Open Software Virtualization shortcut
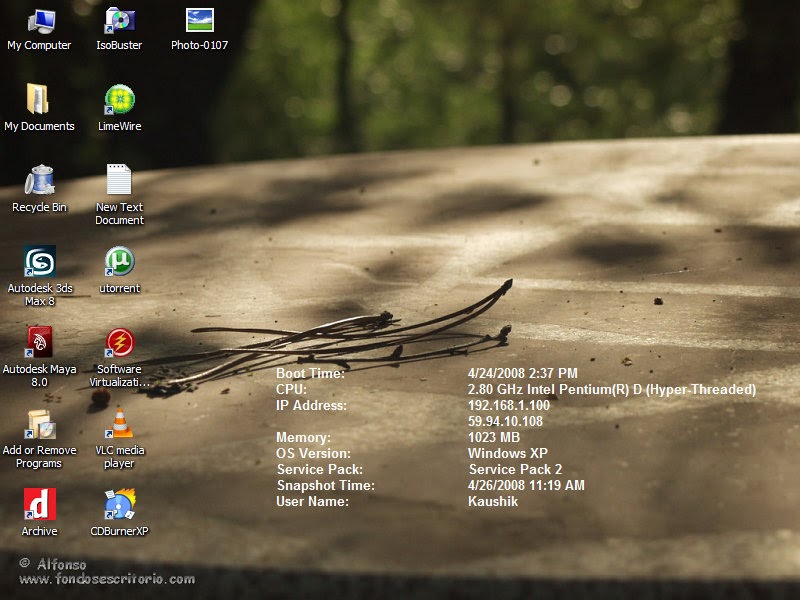 tap(118, 341)
